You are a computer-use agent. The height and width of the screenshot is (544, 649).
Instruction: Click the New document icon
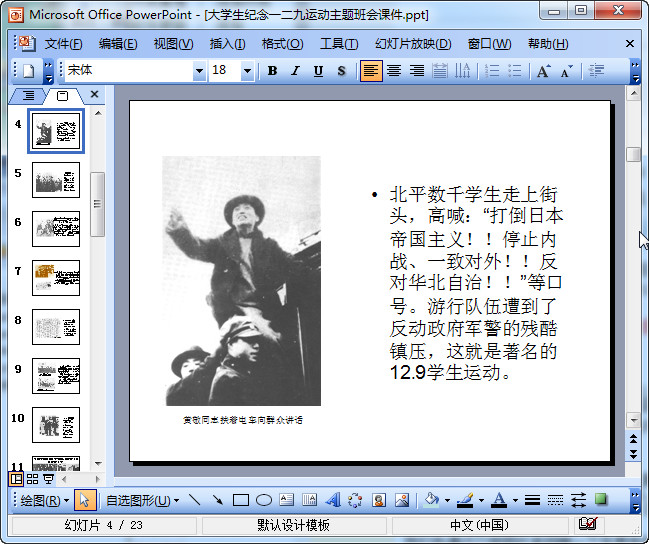point(29,71)
